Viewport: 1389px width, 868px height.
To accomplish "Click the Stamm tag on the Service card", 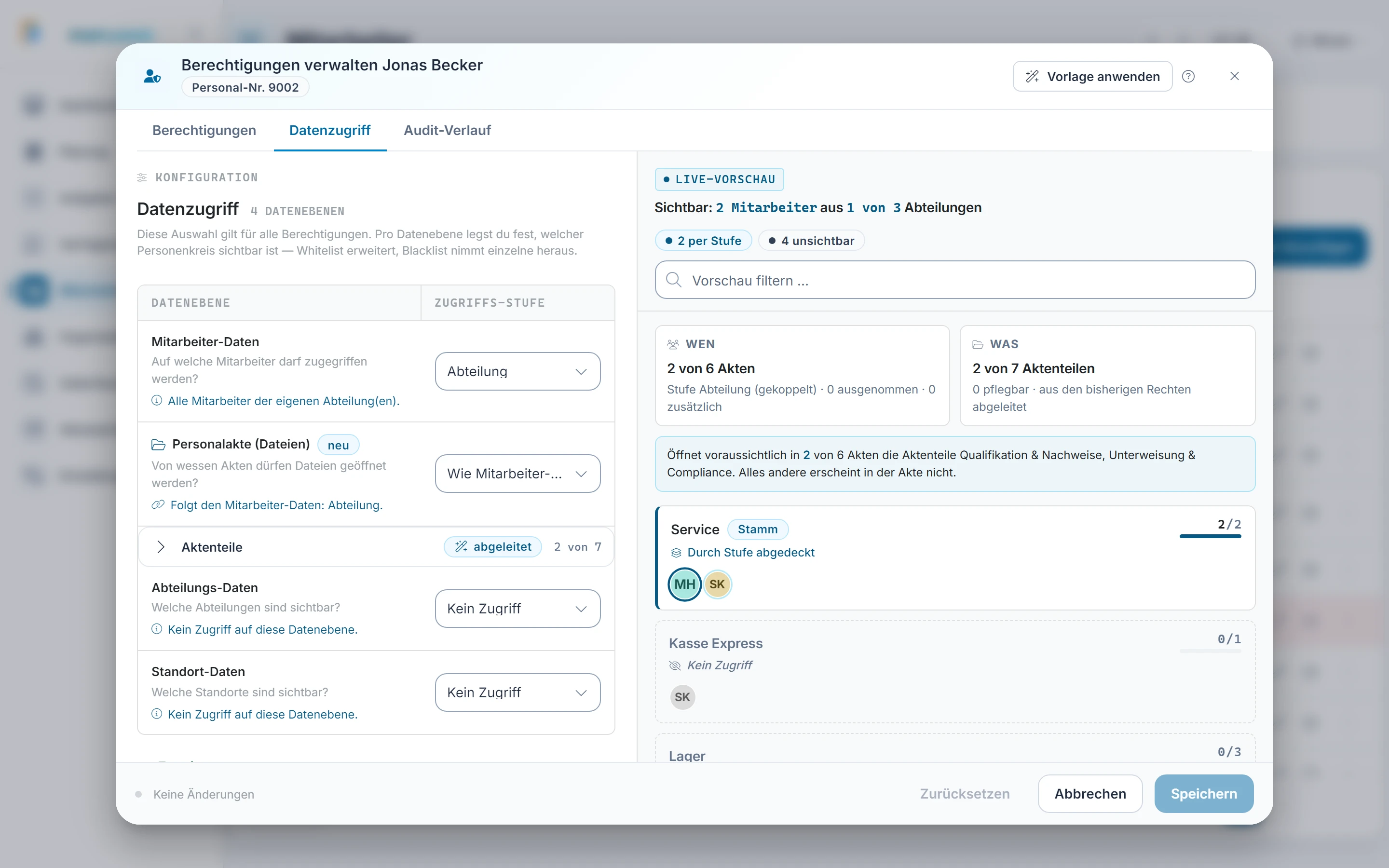I will [758, 529].
